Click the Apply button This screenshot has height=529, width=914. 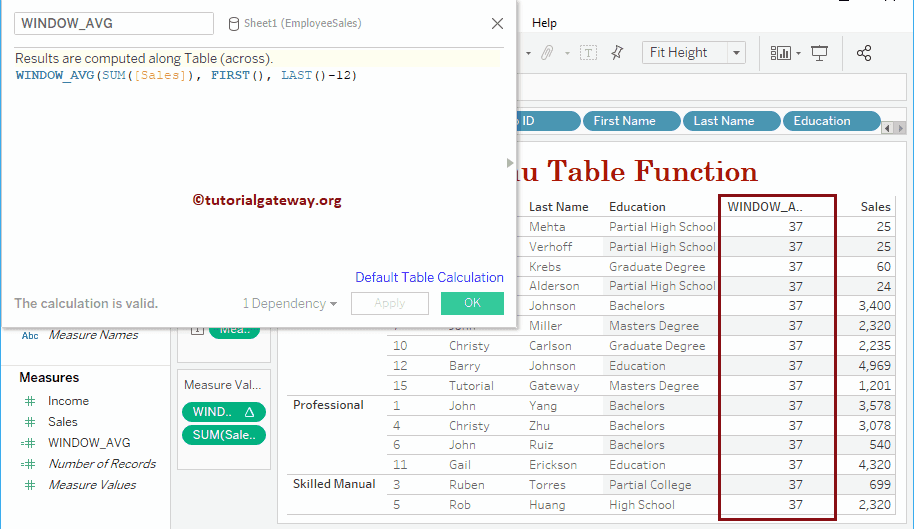[x=389, y=303]
